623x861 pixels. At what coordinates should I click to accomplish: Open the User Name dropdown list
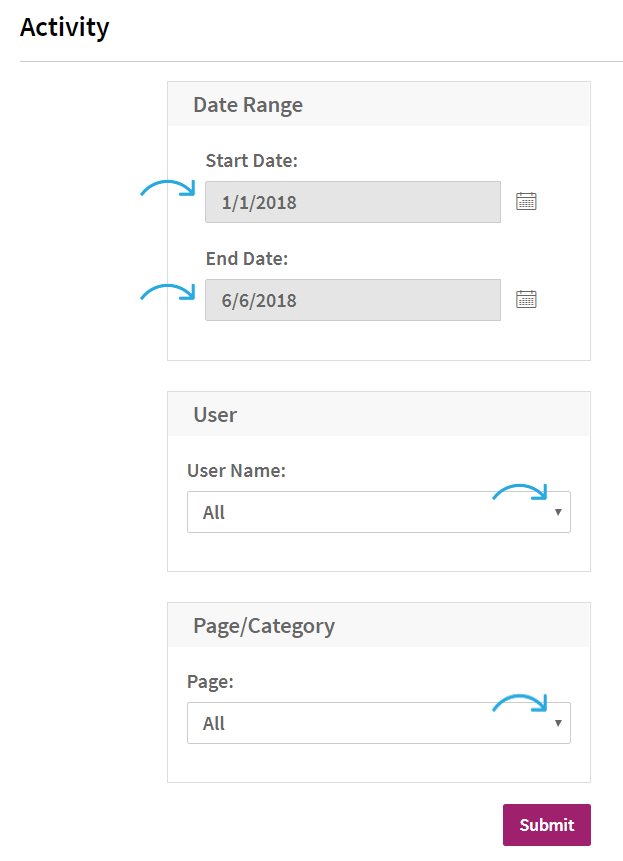point(379,512)
